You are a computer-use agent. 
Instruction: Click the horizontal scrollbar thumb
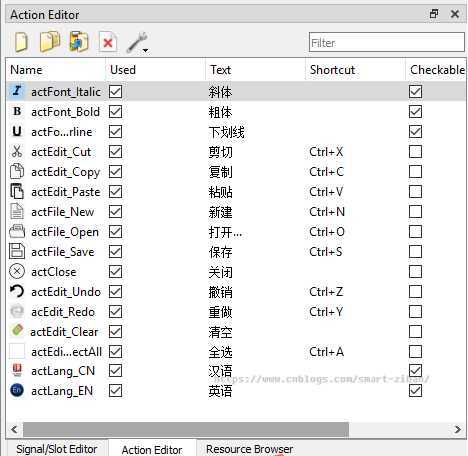[x=186, y=429]
